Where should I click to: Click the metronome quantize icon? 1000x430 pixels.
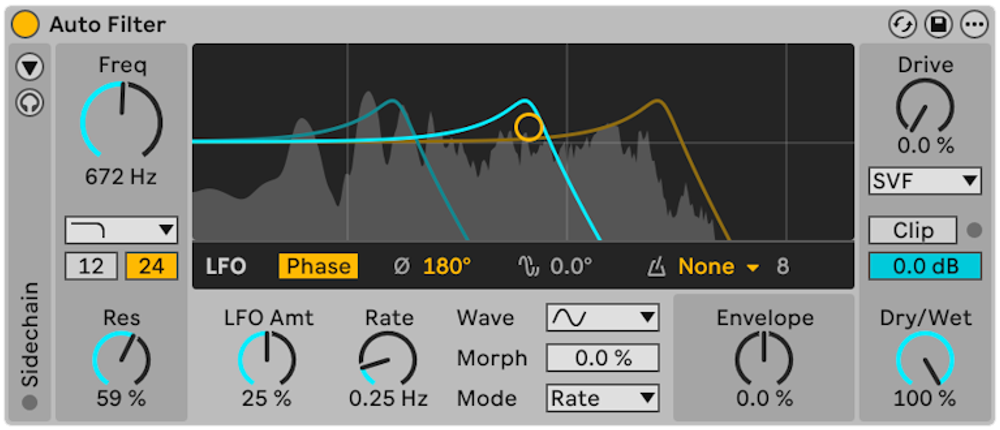pyautogui.click(x=656, y=267)
